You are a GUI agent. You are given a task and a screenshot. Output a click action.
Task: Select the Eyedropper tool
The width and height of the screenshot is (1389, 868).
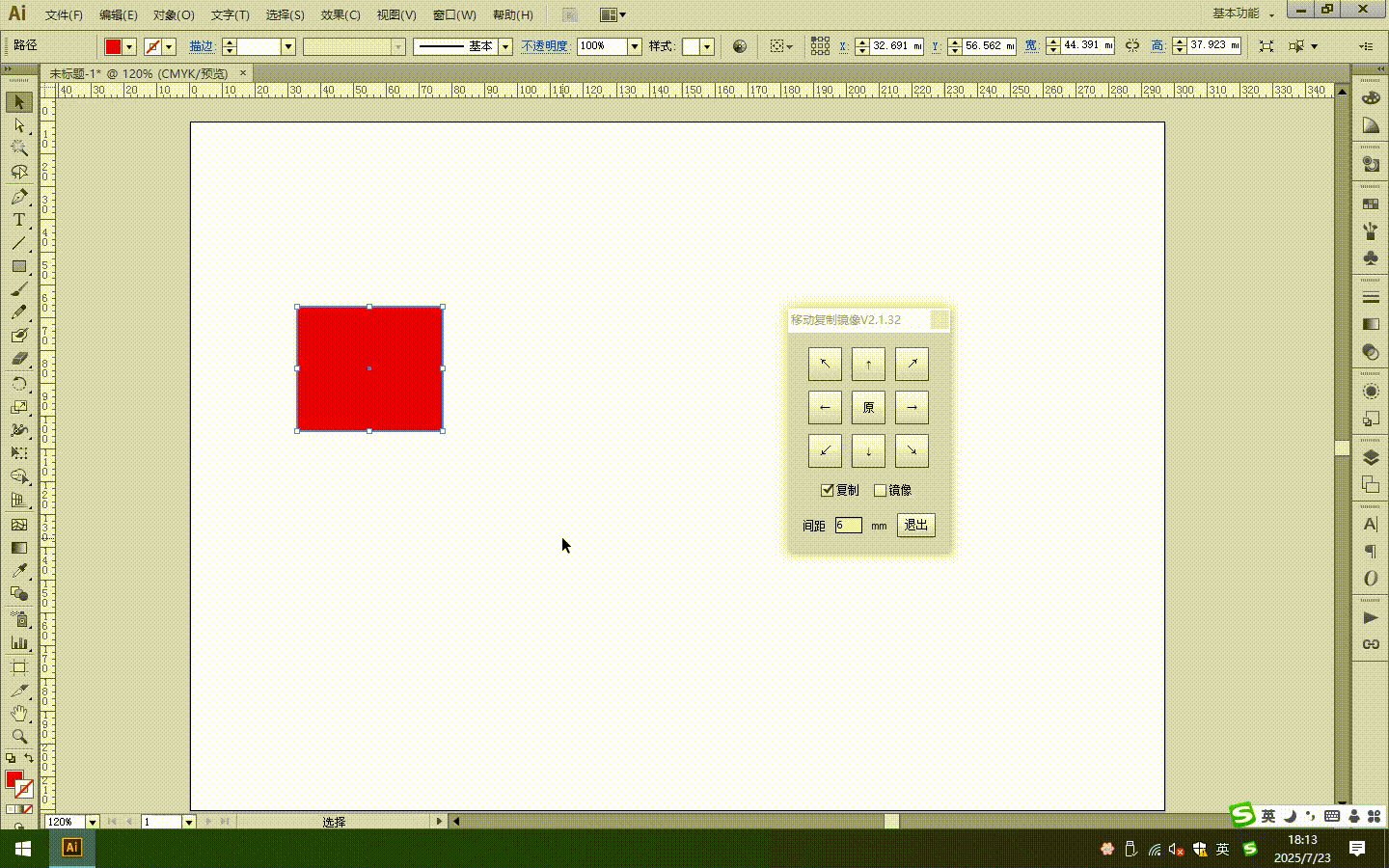pos(19,570)
